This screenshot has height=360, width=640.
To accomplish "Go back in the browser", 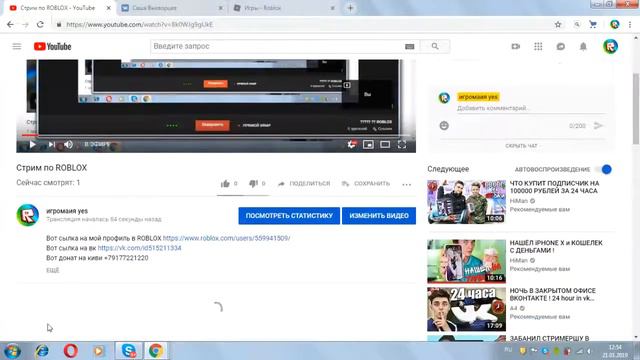I will (10, 24).
